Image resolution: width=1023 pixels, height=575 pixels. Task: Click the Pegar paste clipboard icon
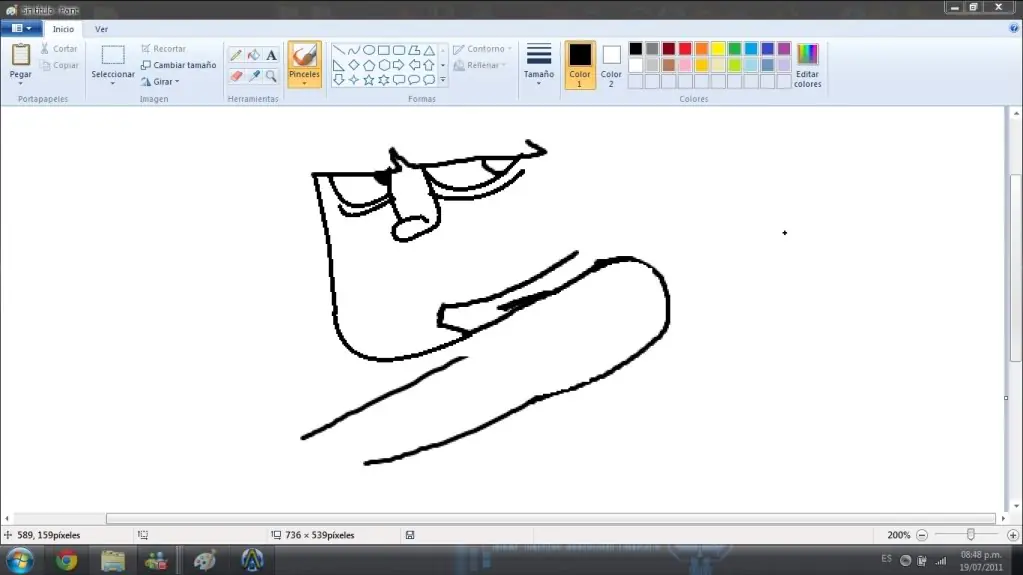pos(20,55)
